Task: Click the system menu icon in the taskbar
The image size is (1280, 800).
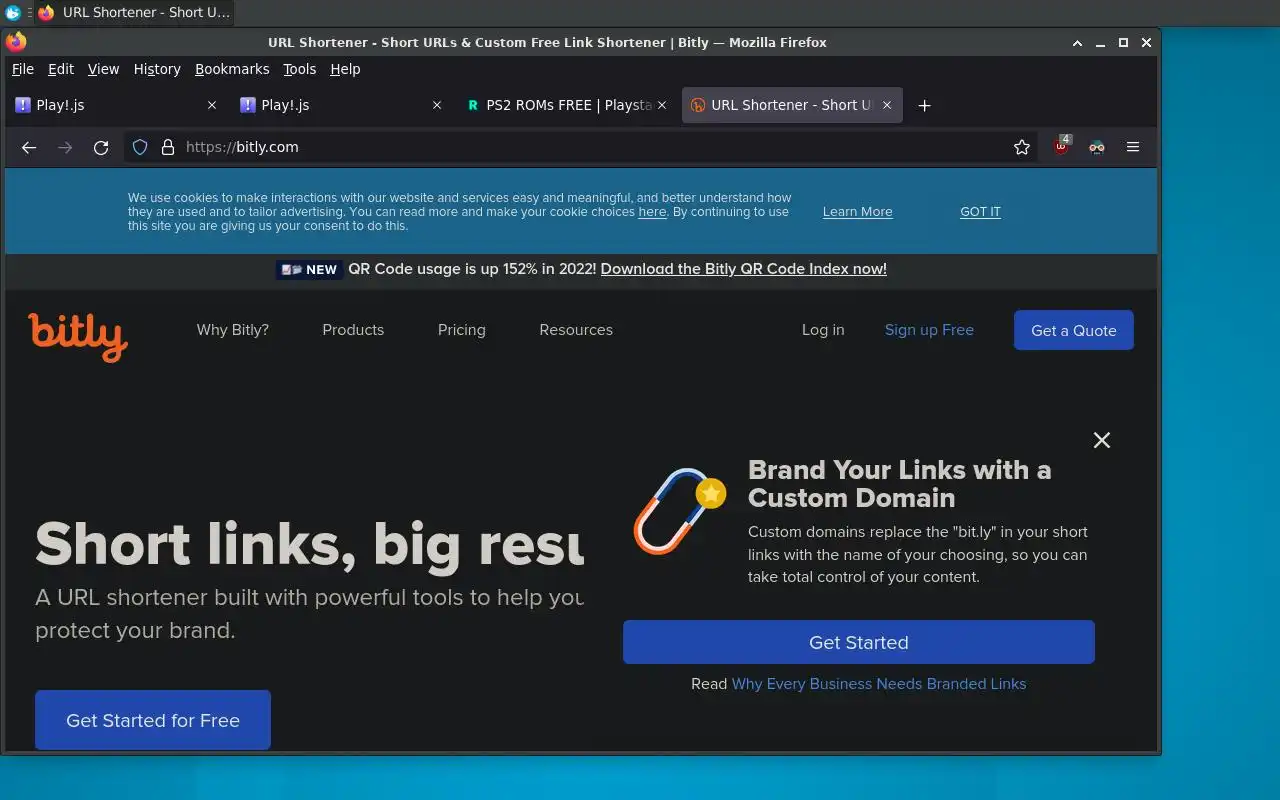Action: click(x=13, y=13)
